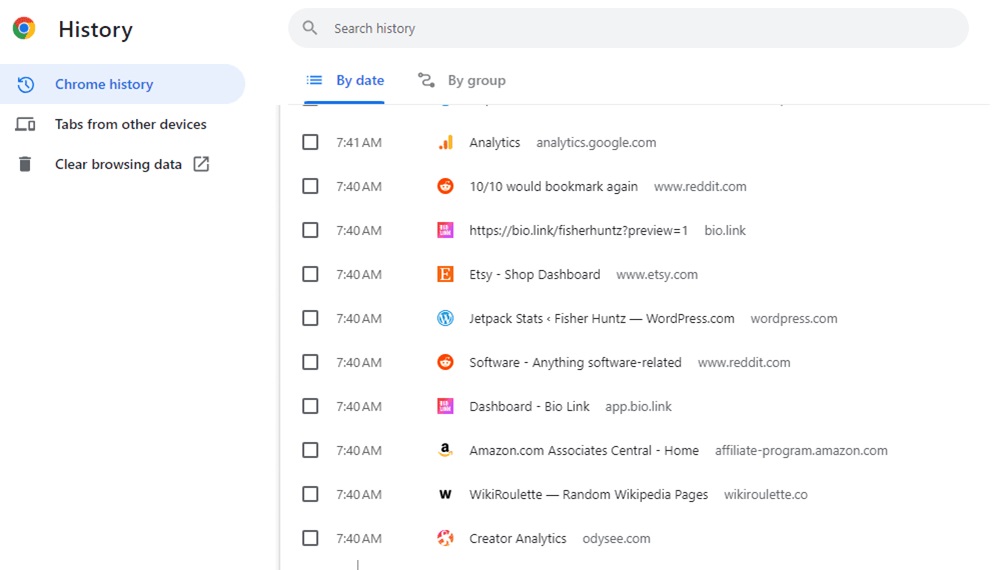Click the History page title
This screenshot has height=570, width=1000.
96,29
